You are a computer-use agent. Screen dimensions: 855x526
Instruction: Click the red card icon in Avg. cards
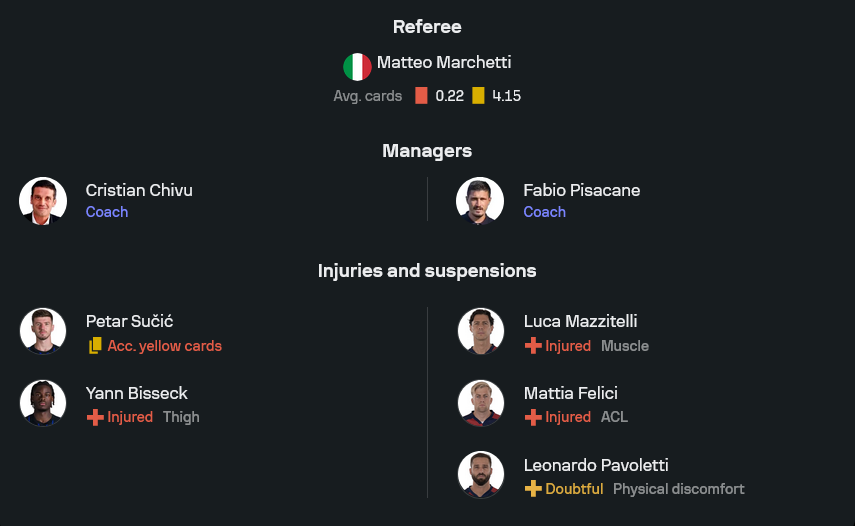tap(421, 96)
